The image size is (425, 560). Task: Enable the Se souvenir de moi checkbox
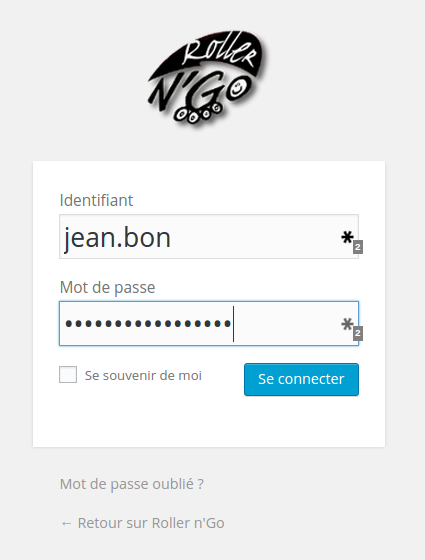(x=68, y=375)
